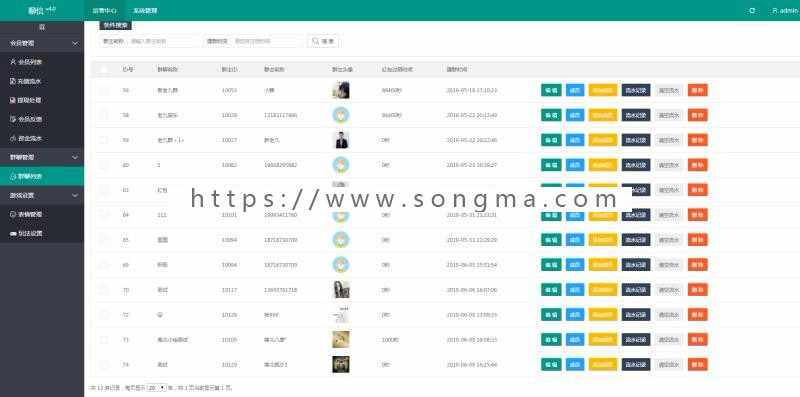800x397 pixels.
Task: Select the highlighted 群聊列表 sidebar item
Action: coord(42,176)
